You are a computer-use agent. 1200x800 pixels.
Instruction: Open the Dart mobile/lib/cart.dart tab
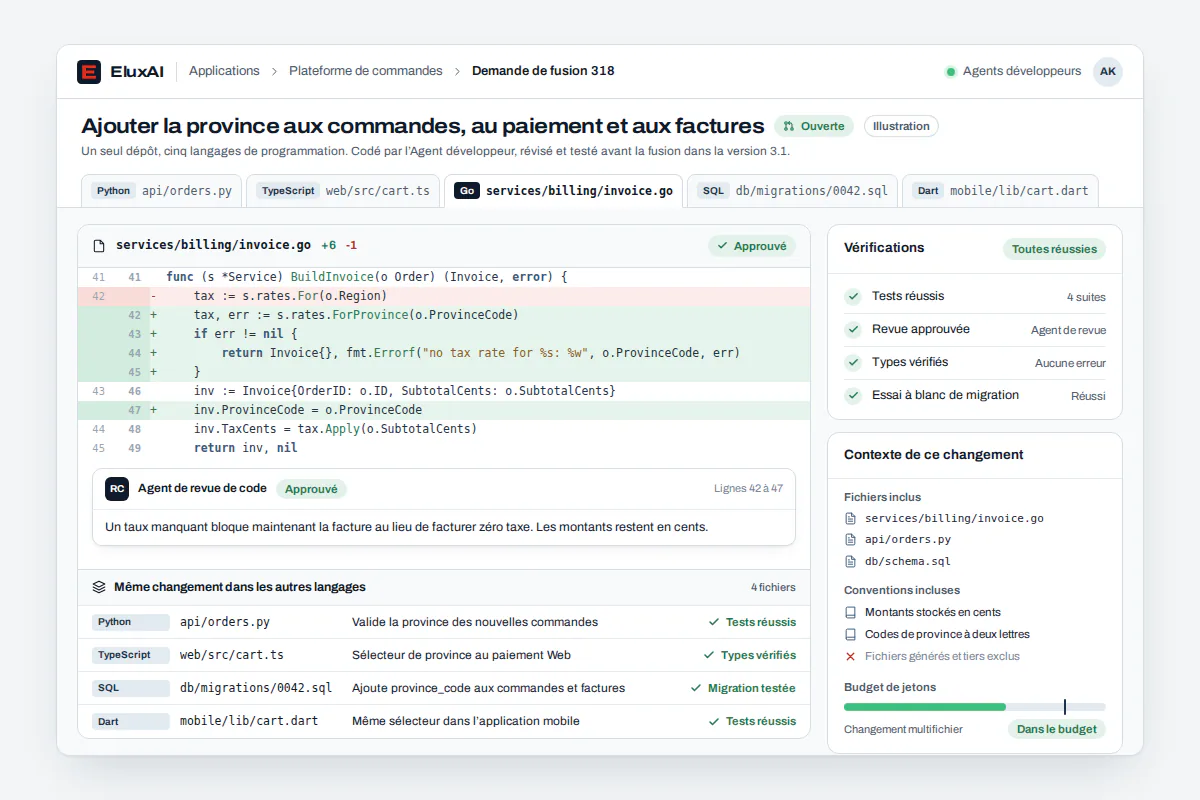[x=1001, y=191]
